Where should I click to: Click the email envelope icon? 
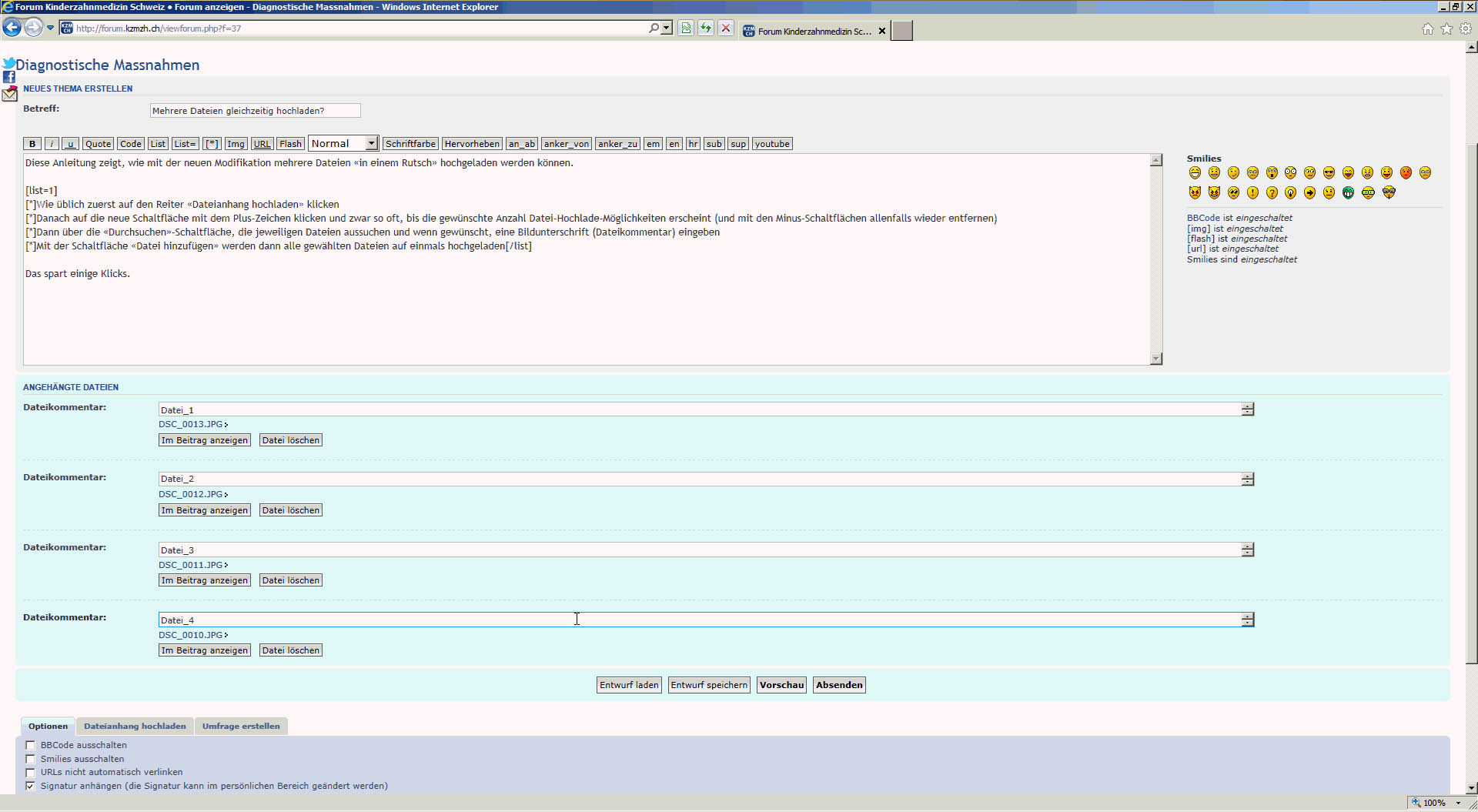[9, 95]
